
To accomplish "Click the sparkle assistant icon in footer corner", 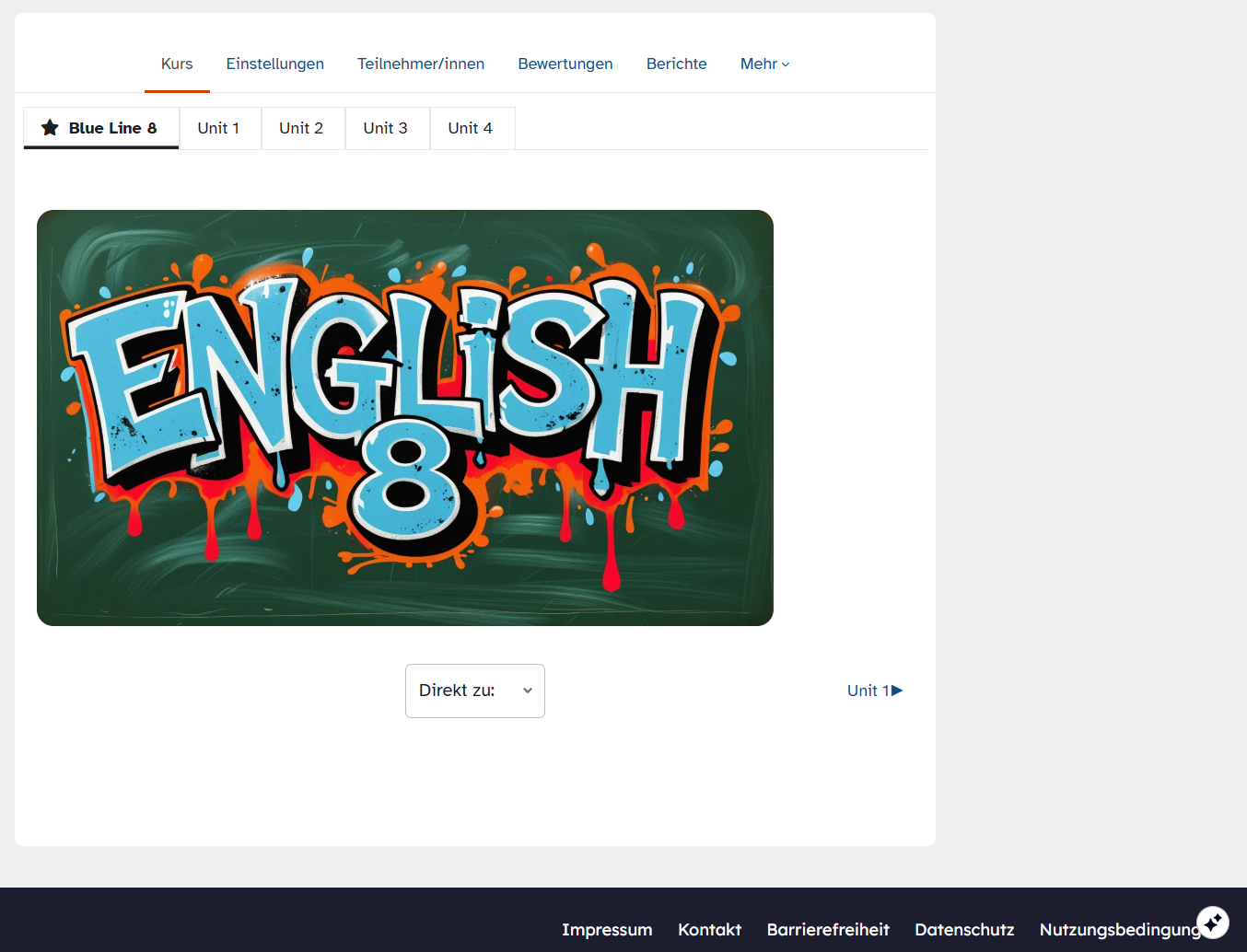I will tap(1212, 922).
